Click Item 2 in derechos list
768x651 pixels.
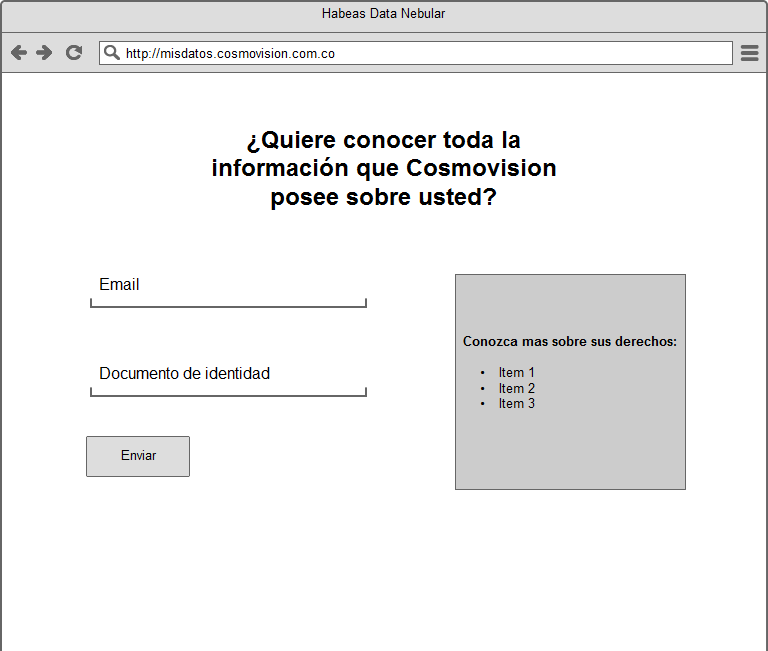(516, 388)
